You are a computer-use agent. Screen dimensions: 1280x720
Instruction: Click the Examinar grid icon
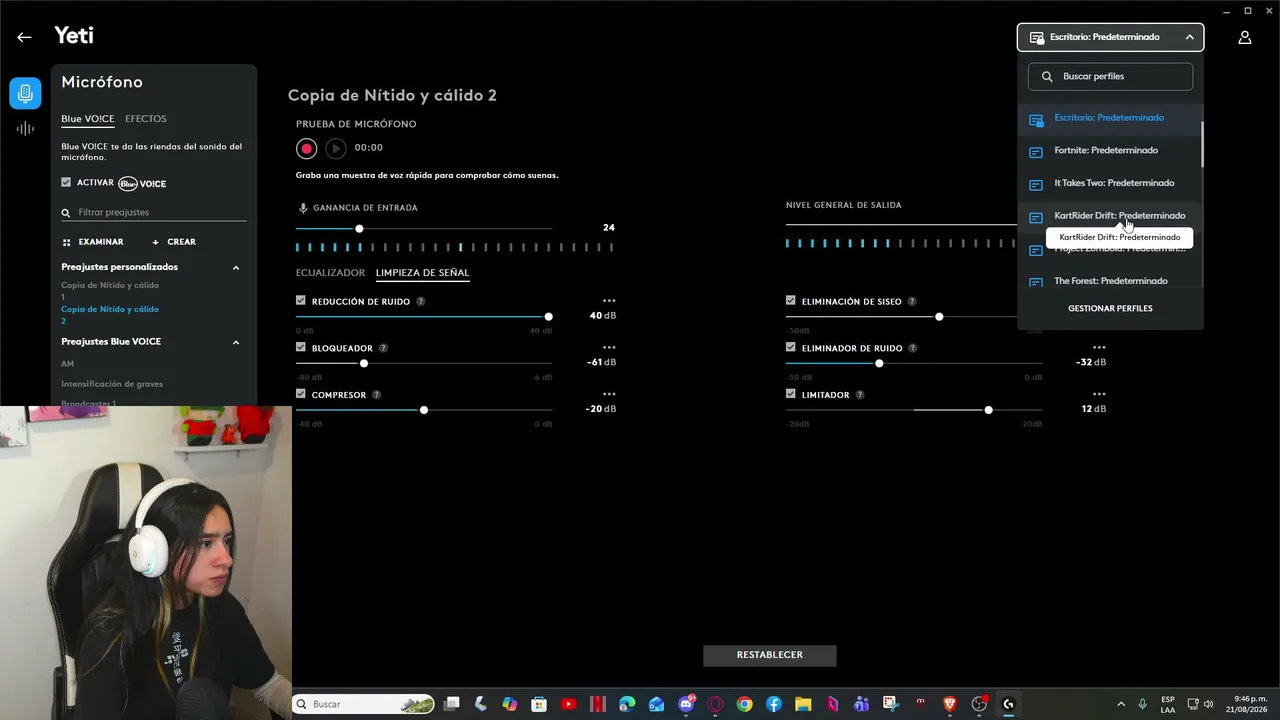click(66, 242)
